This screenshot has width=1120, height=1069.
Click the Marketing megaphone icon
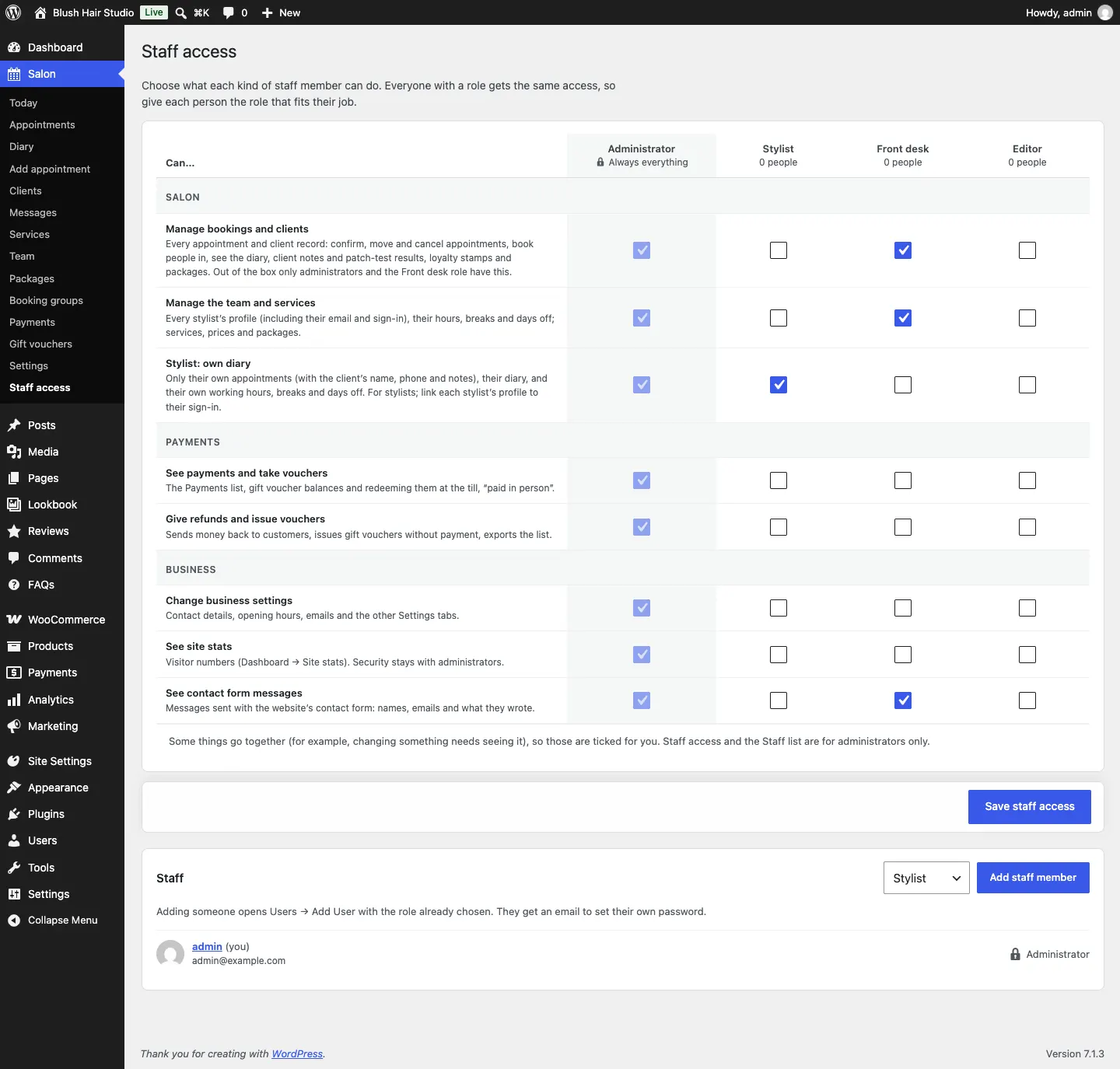tap(14, 726)
